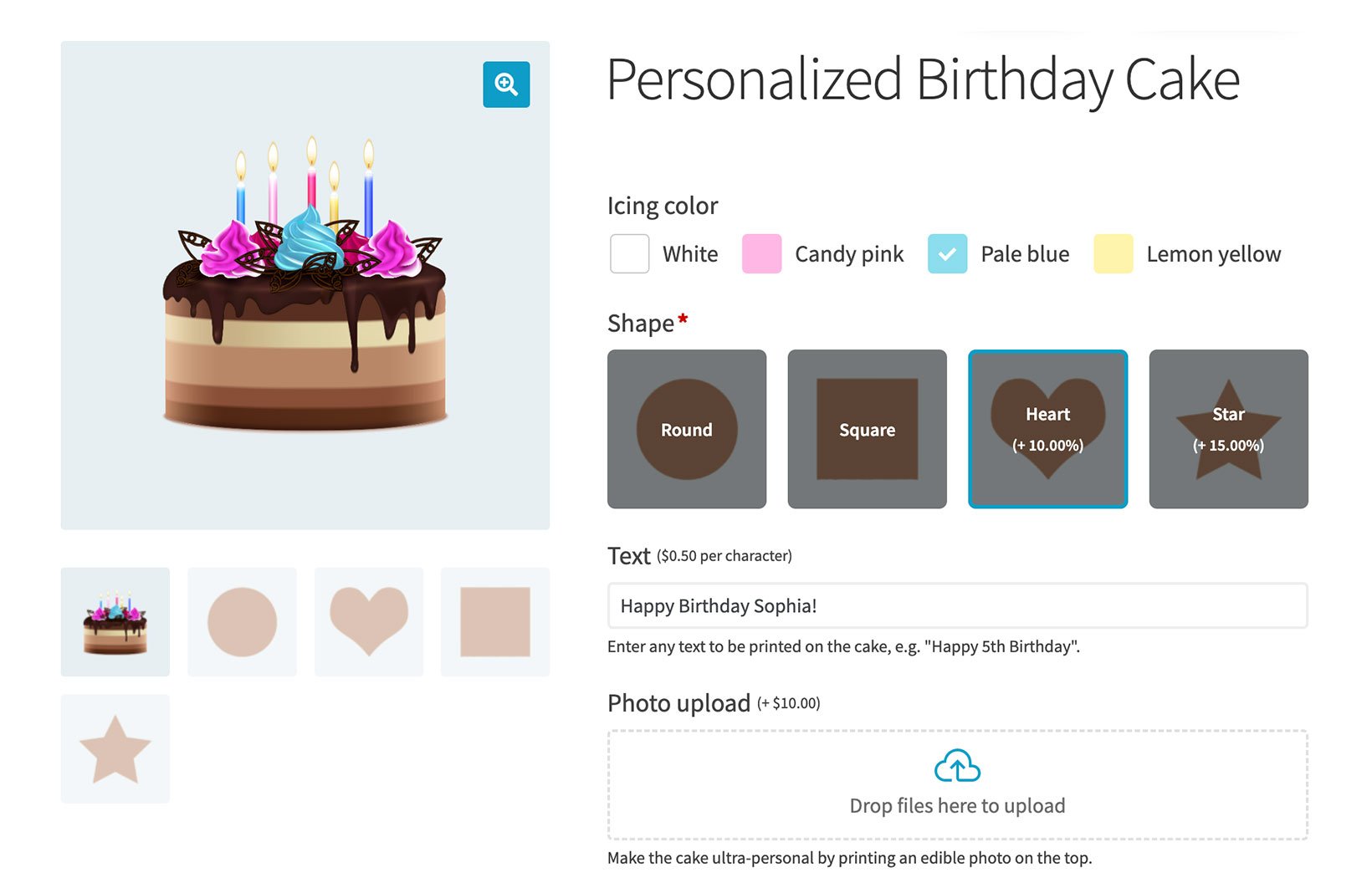Select the Square cake shape
This screenshot has width=1372, height=888.
867,429
